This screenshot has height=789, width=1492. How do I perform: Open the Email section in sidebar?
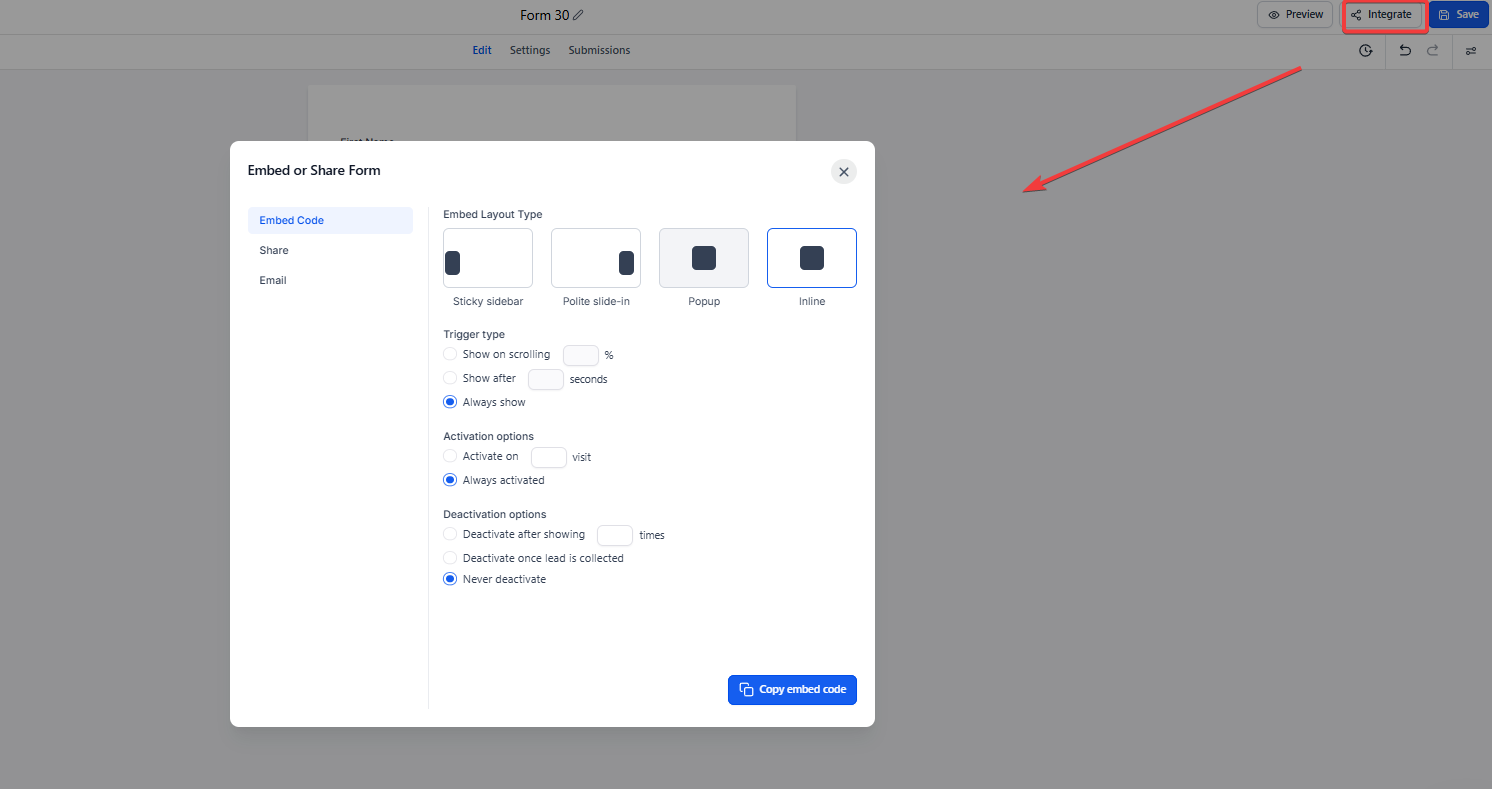point(273,281)
